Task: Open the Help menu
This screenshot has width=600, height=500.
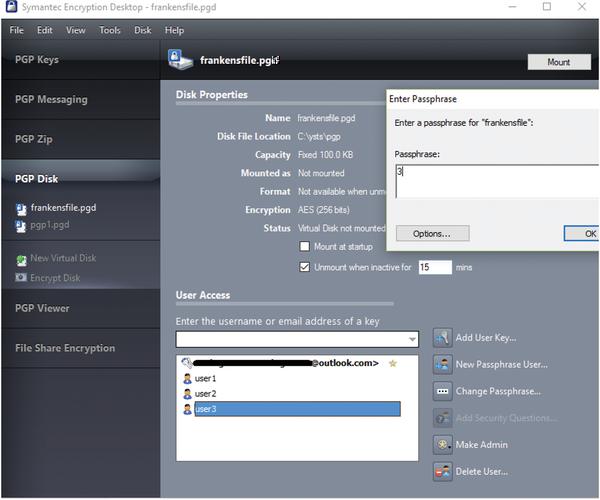Action: coord(174,30)
